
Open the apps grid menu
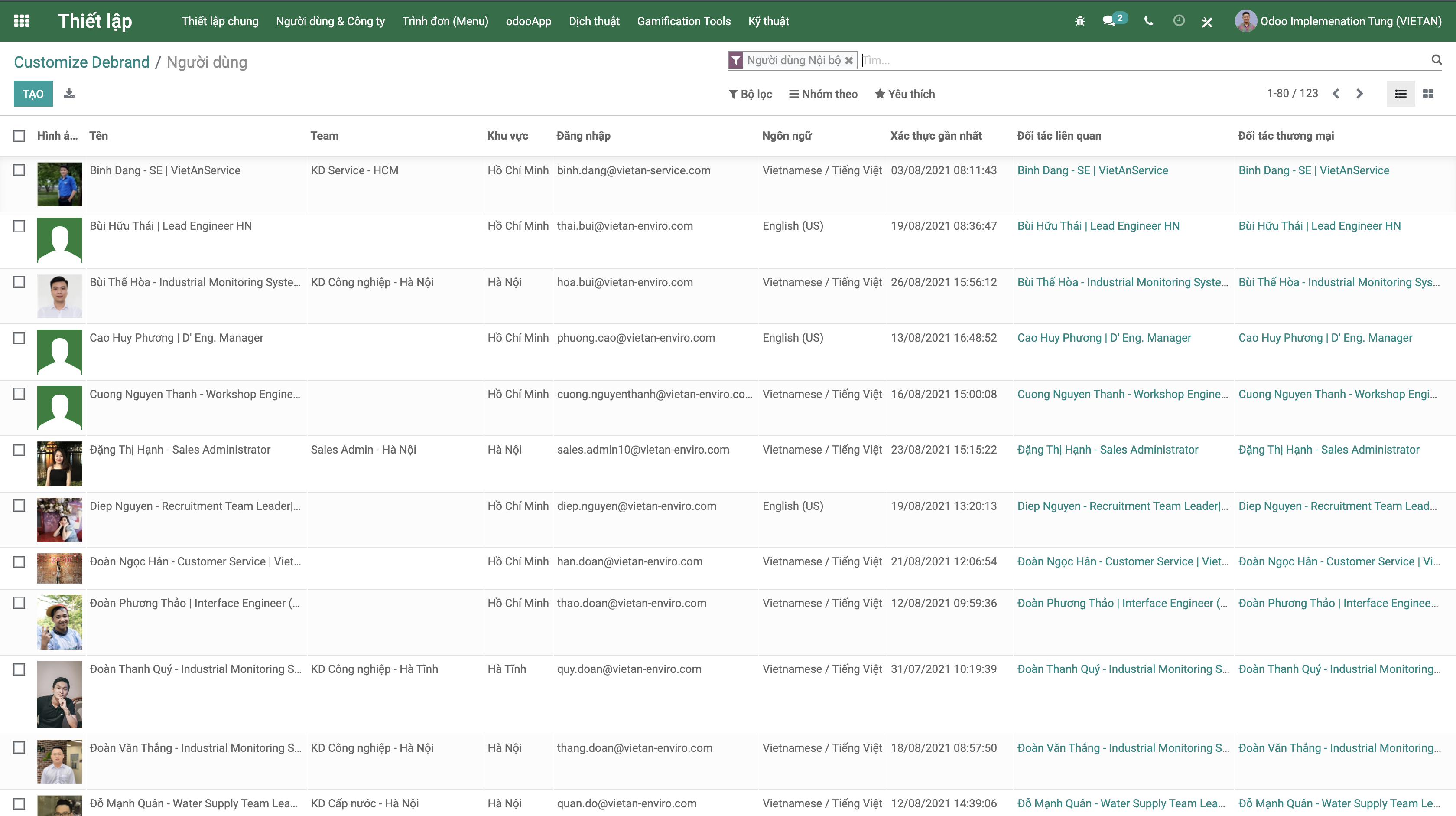click(21, 21)
